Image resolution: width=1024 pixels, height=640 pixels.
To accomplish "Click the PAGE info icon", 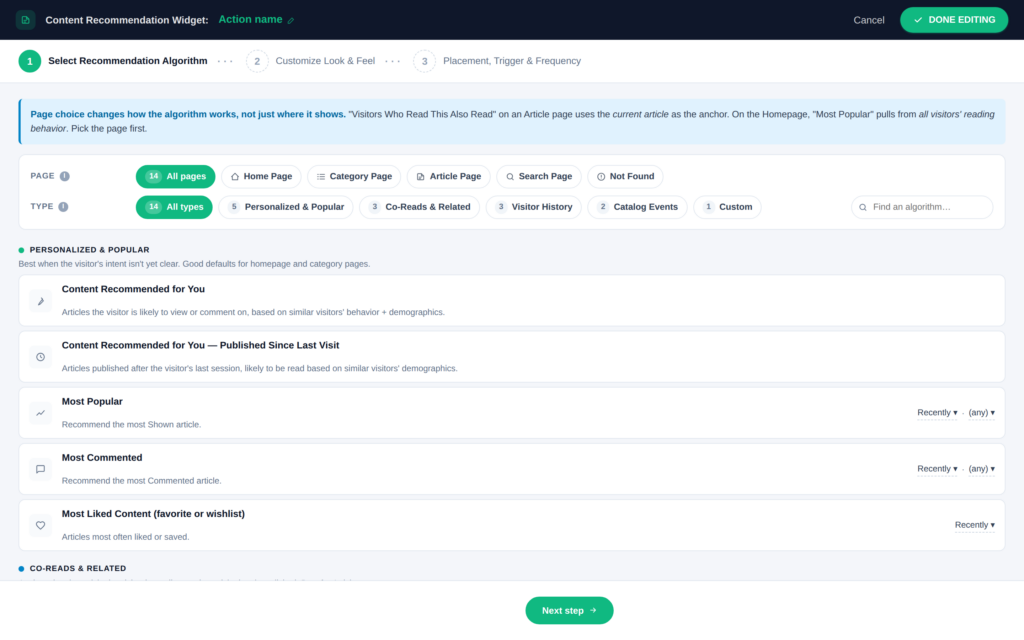I will [x=65, y=176].
